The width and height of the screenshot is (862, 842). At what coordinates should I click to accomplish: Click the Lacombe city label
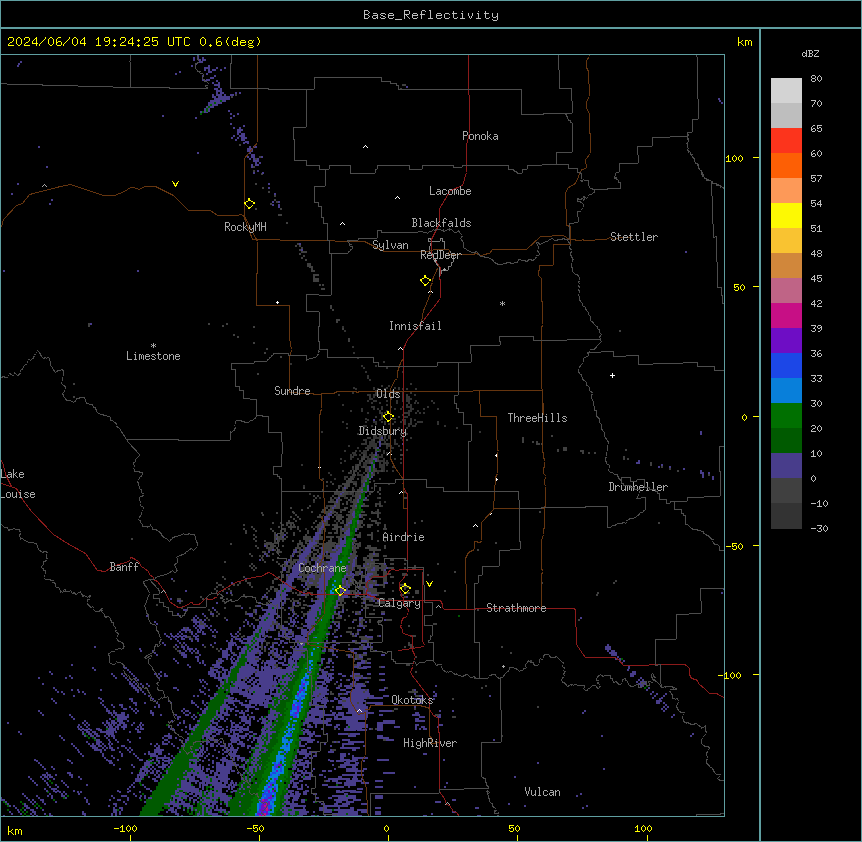pos(450,191)
